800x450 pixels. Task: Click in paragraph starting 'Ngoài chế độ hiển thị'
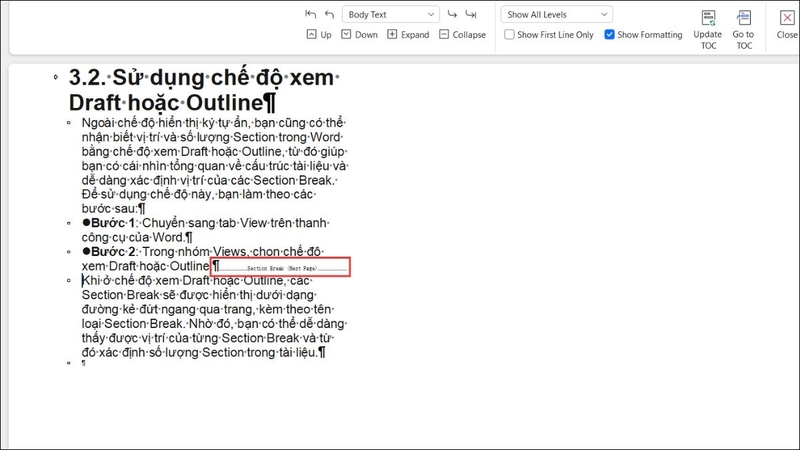click(214, 165)
